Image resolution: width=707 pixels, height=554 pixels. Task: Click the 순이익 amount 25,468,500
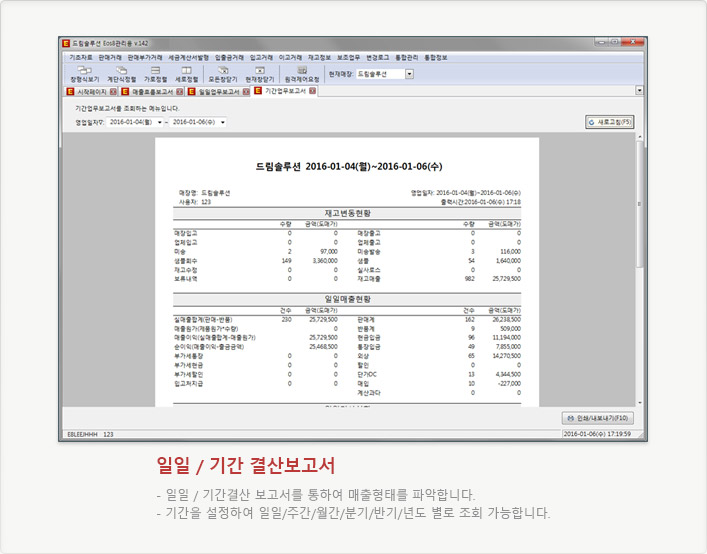pos(323,347)
